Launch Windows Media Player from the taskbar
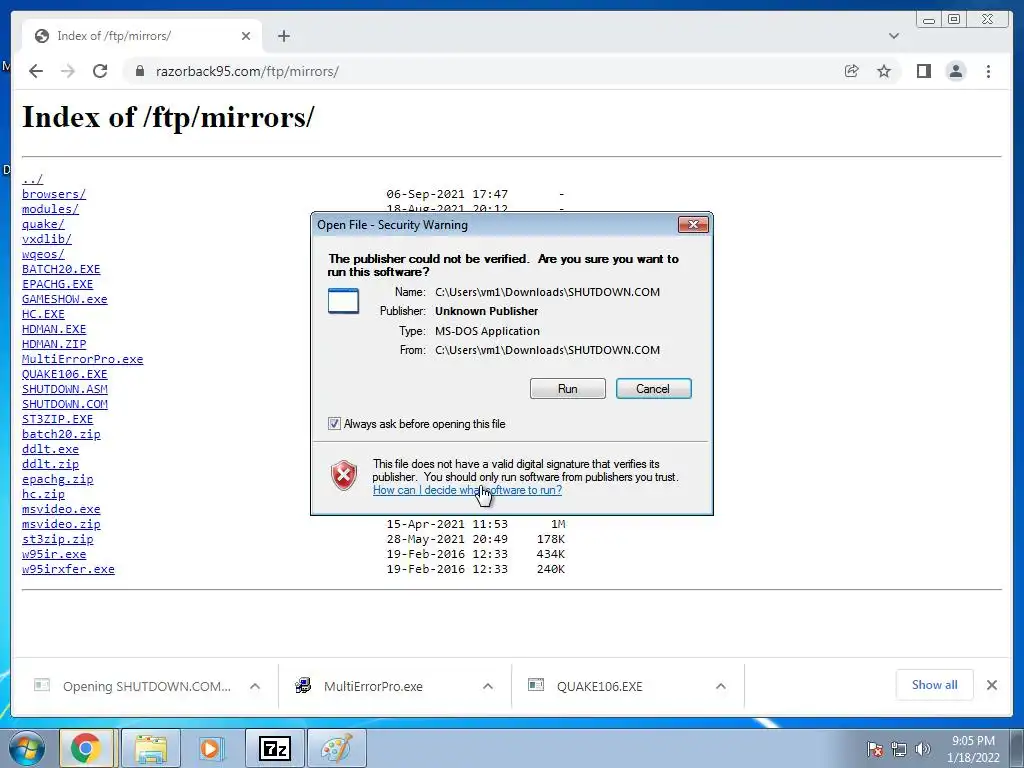 [210, 748]
